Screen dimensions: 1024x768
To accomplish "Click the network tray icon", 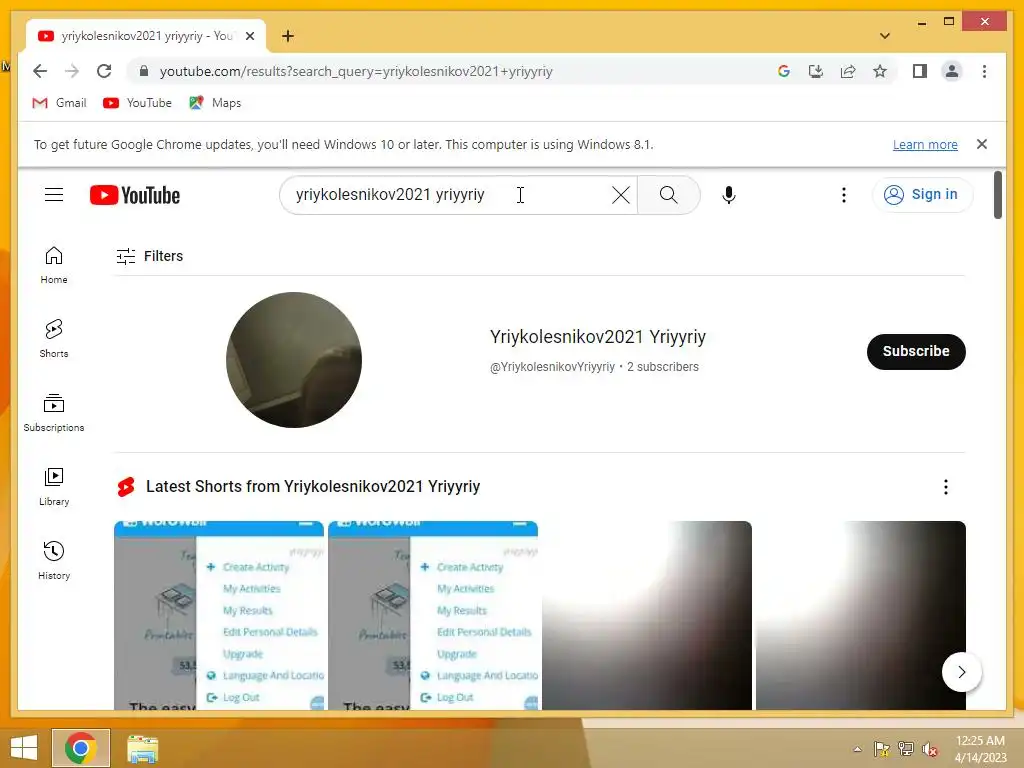I will pyautogui.click(x=906, y=749).
